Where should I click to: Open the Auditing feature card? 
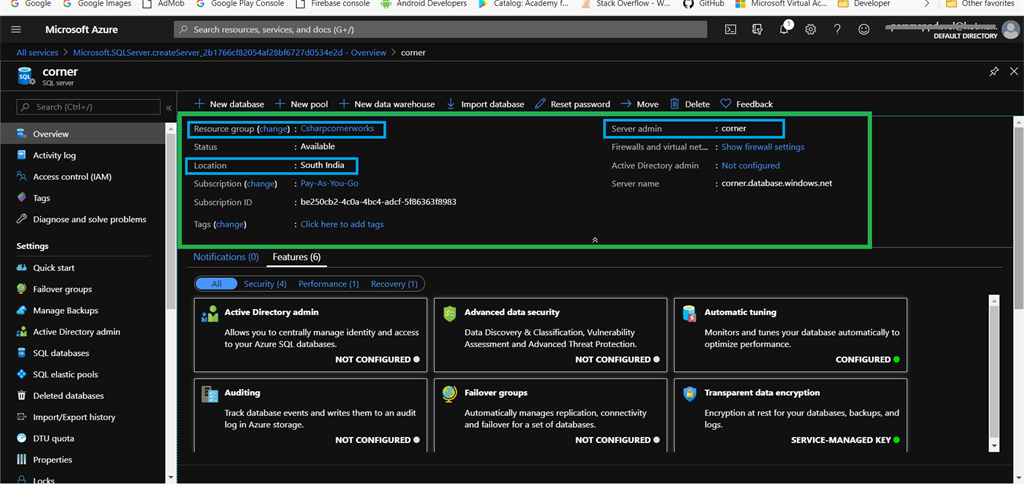point(311,415)
